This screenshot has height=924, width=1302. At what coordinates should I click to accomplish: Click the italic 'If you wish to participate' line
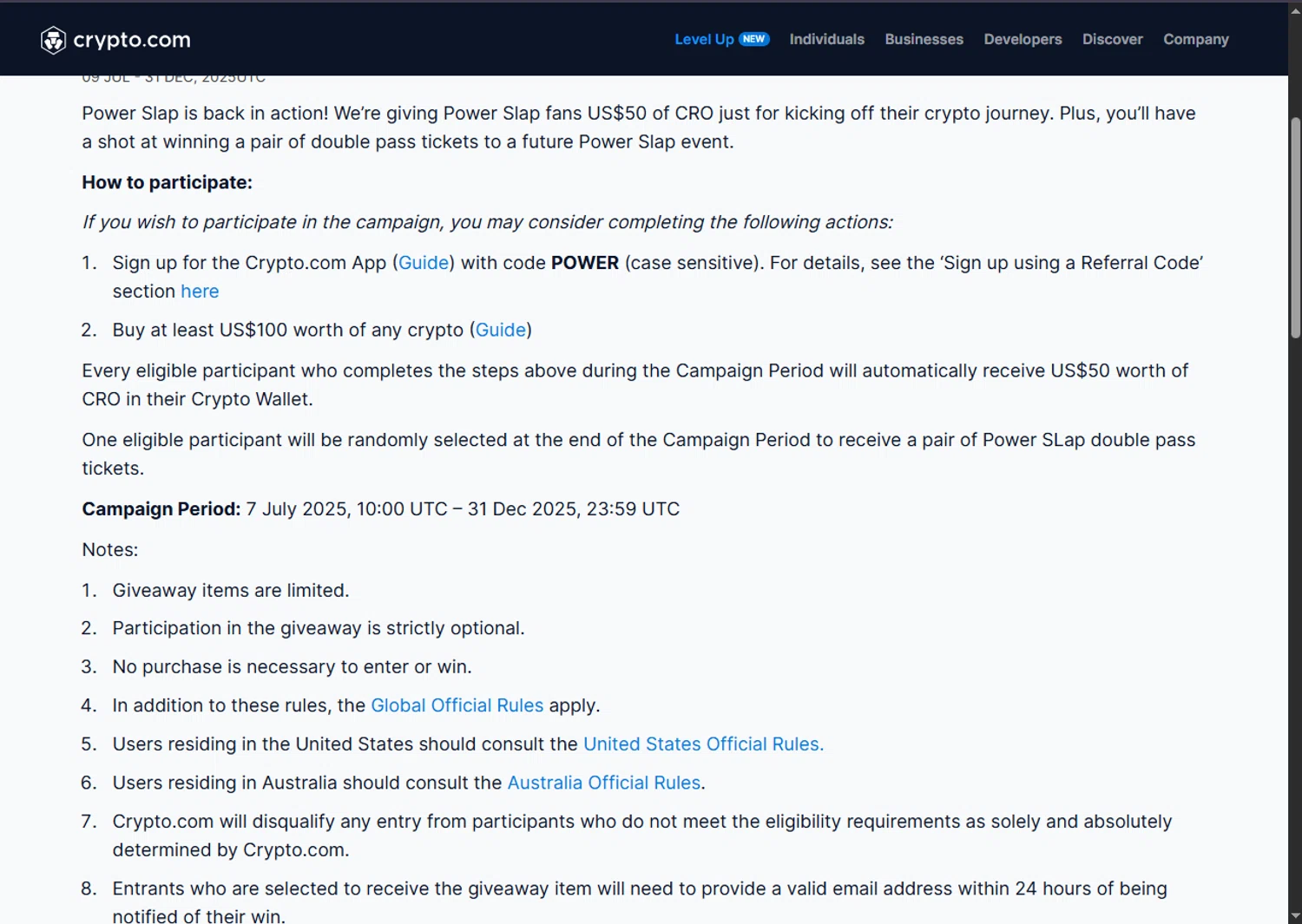pyautogui.click(x=487, y=222)
